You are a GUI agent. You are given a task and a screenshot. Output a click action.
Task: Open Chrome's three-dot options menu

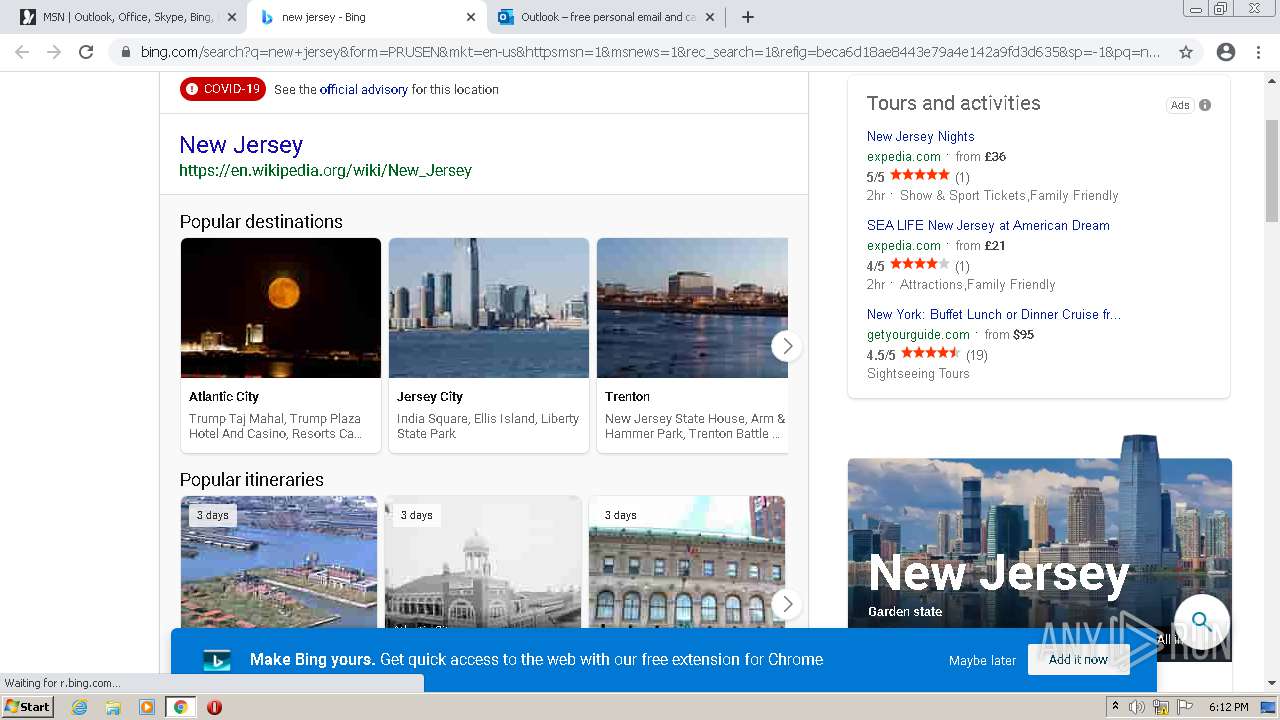tap(1258, 52)
